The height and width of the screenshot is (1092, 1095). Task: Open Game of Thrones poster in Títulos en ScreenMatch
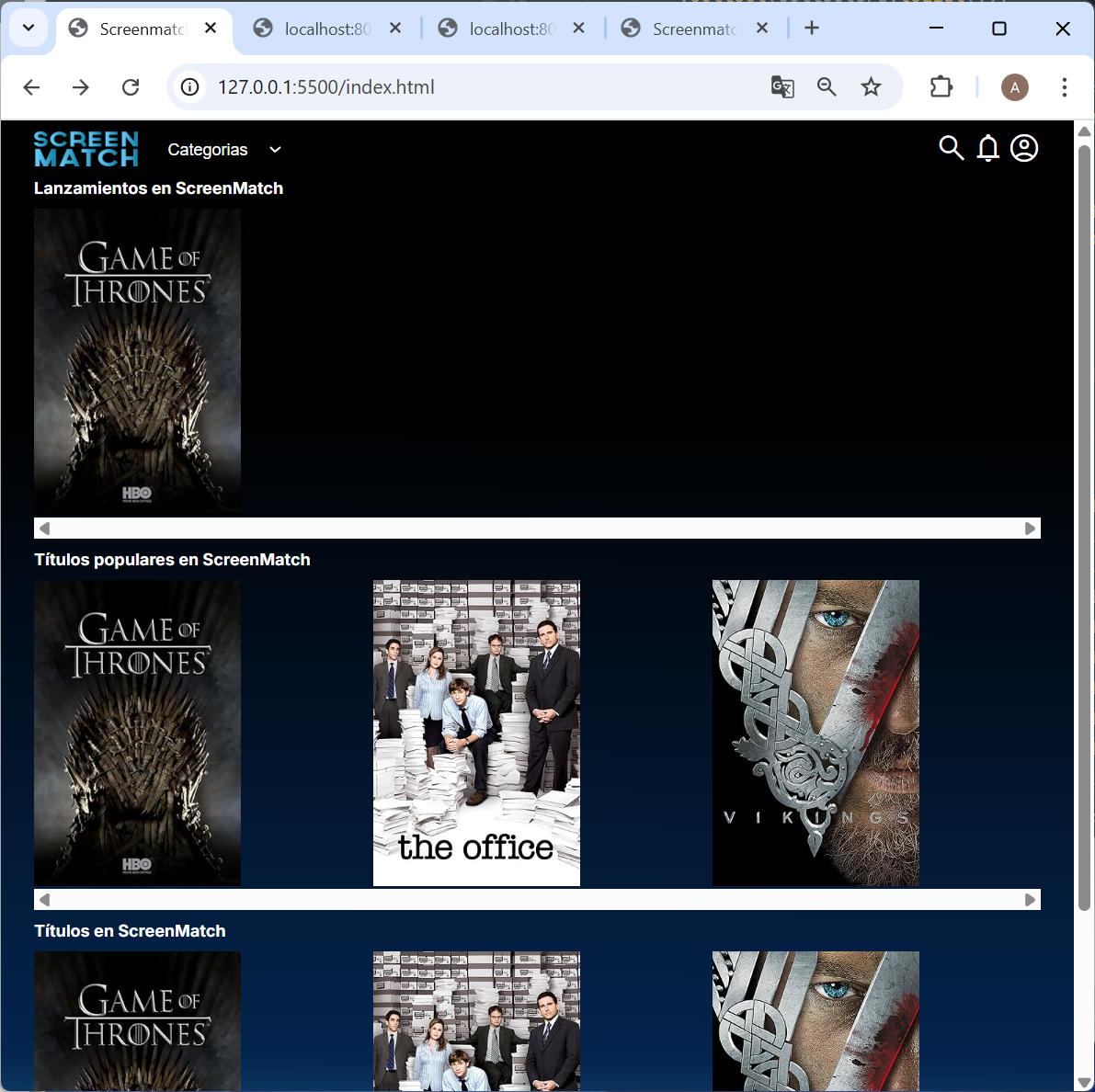138,1021
